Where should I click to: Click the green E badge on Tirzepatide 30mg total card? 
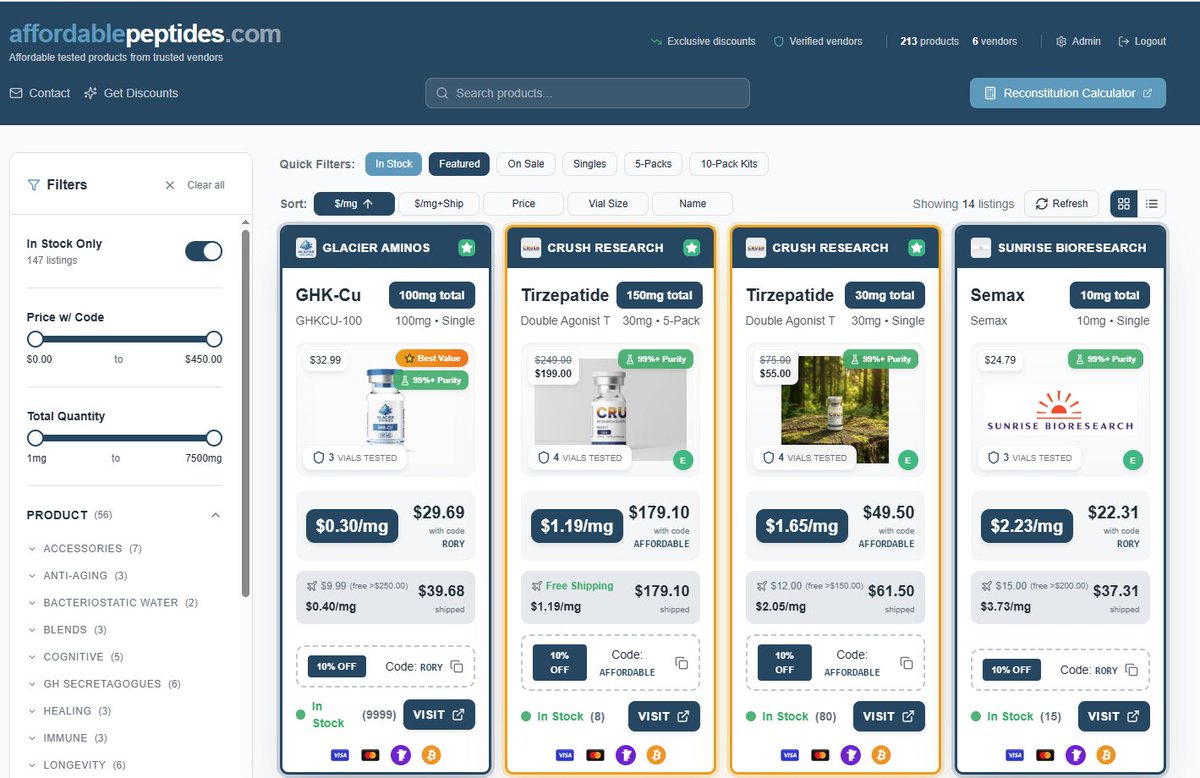[x=907, y=460]
